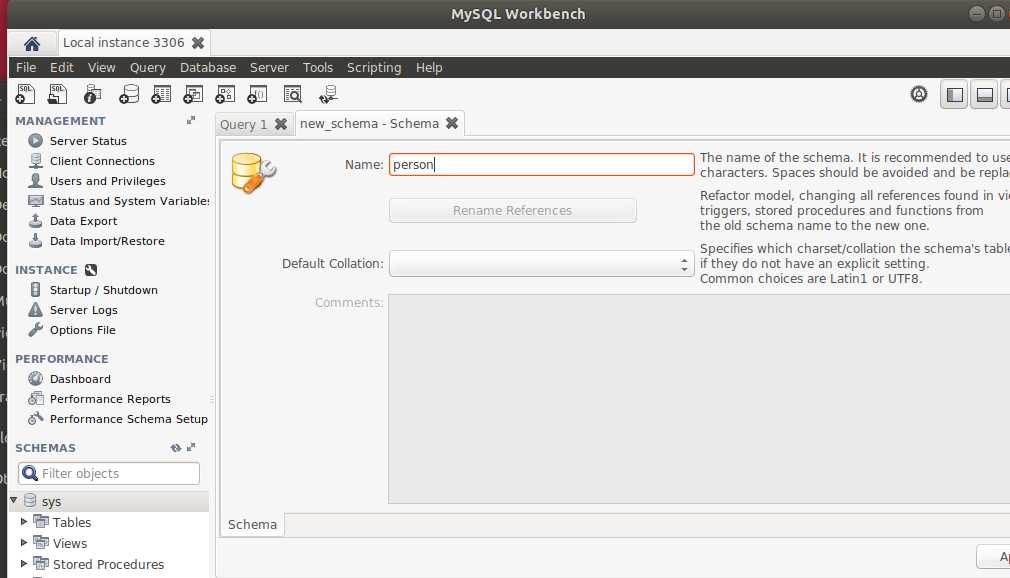Open Options File

[x=71, y=330]
